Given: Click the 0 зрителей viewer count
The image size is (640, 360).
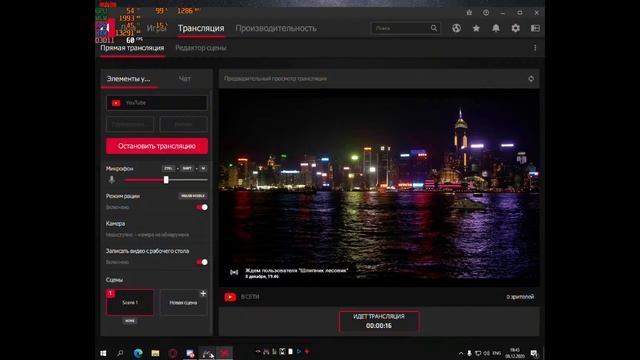Looking at the screenshot, I should pyautogui.click(x=520, y=297).
